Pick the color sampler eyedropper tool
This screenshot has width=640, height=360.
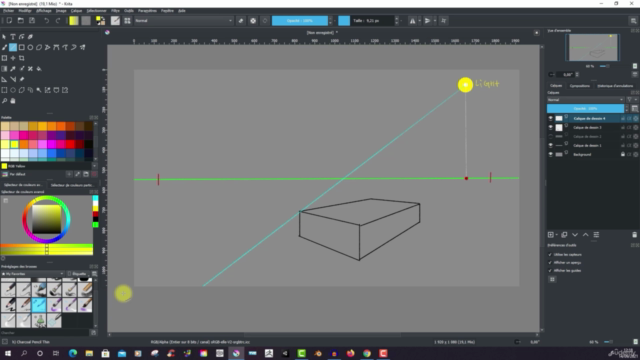coord(13,69)
